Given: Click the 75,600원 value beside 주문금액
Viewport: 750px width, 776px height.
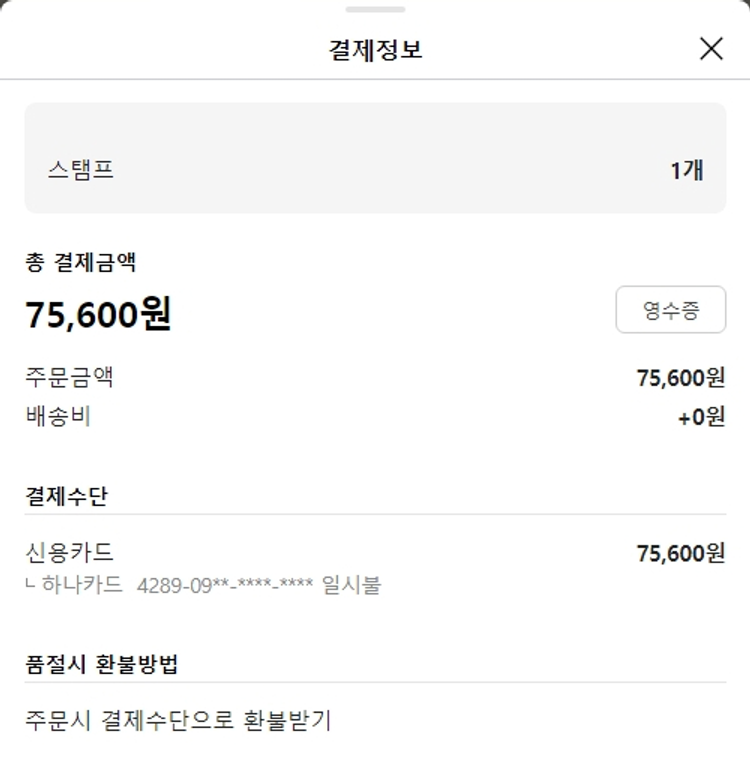Looking at the screenshot, I should tap(680, 377).
